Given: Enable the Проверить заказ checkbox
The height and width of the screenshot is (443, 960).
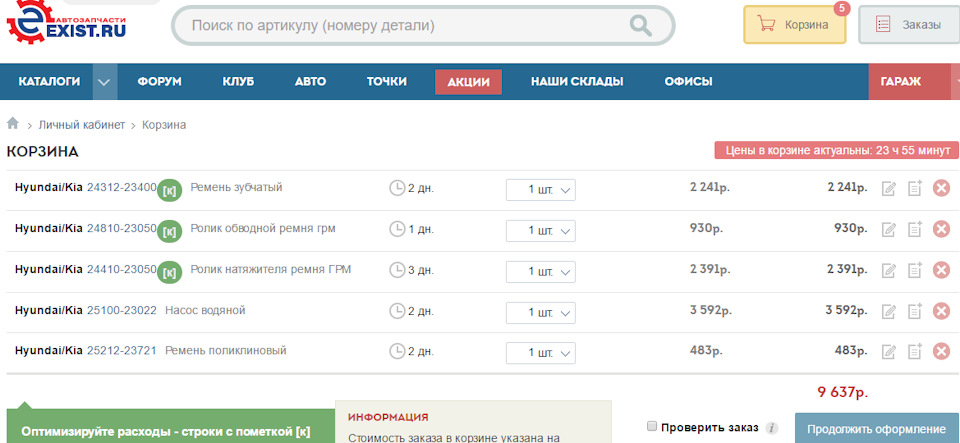Looking at the screenshot, I should point(652,426).
